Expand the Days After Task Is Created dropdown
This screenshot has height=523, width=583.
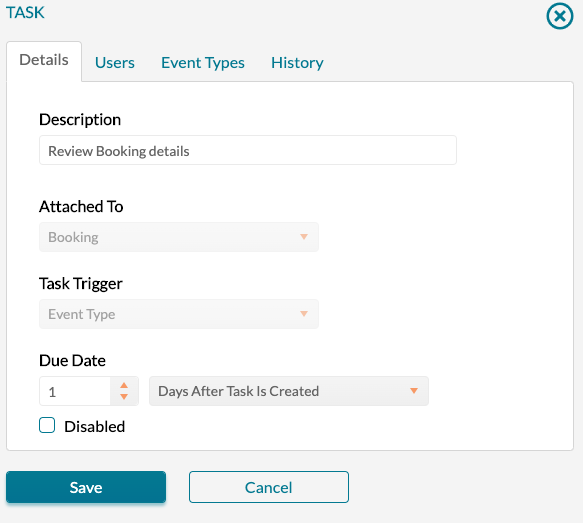tap(289, 391)
